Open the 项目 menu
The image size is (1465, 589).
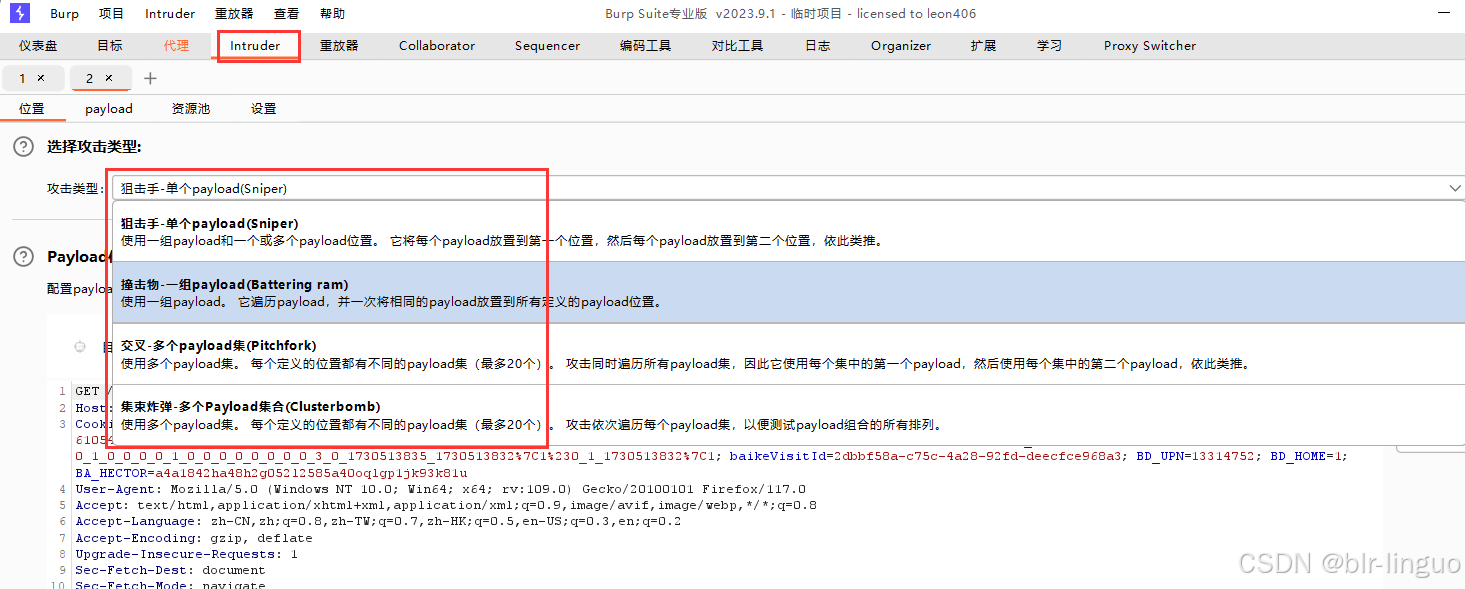click(112, 14)
